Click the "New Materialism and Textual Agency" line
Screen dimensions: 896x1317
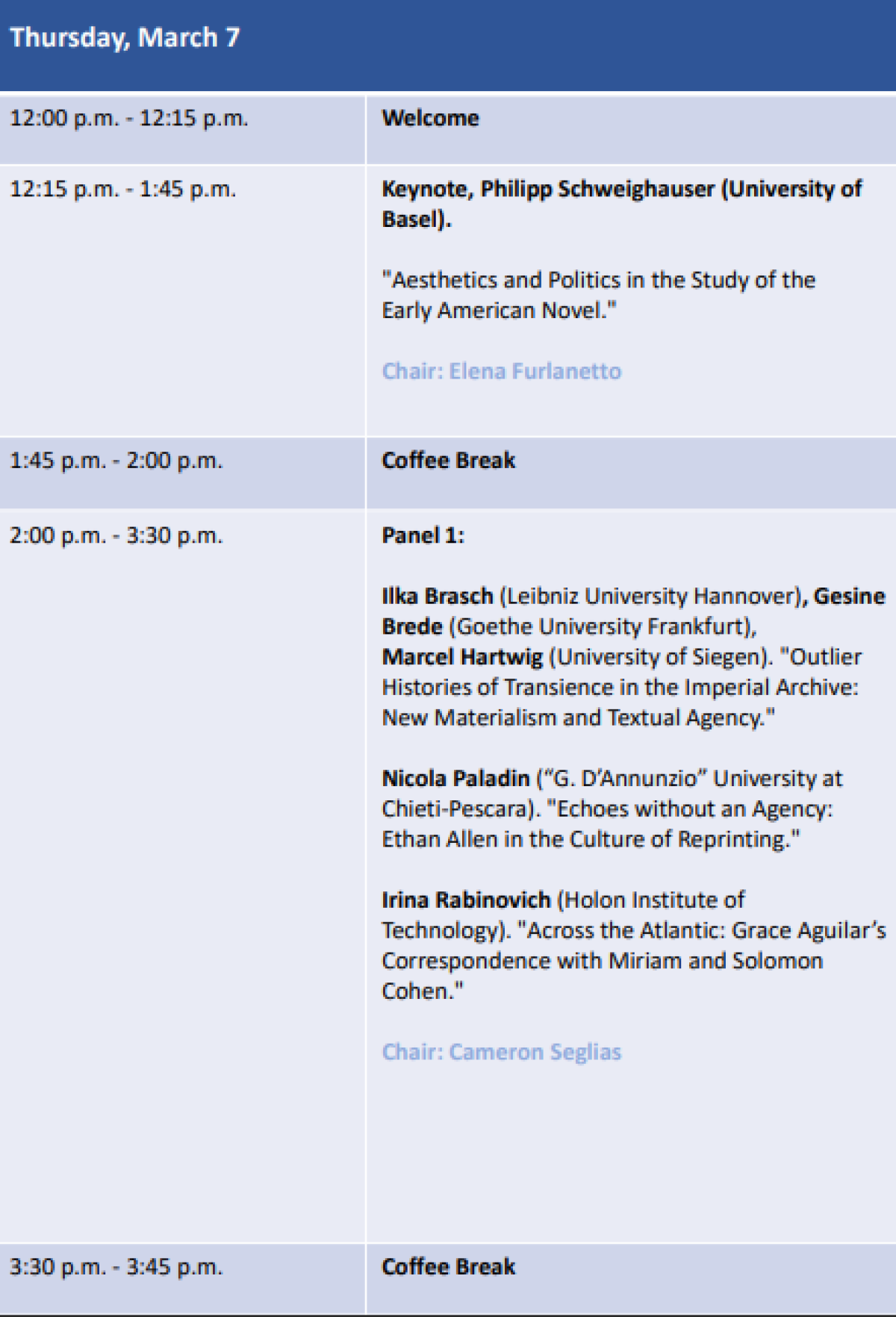[x=578, y=718]
